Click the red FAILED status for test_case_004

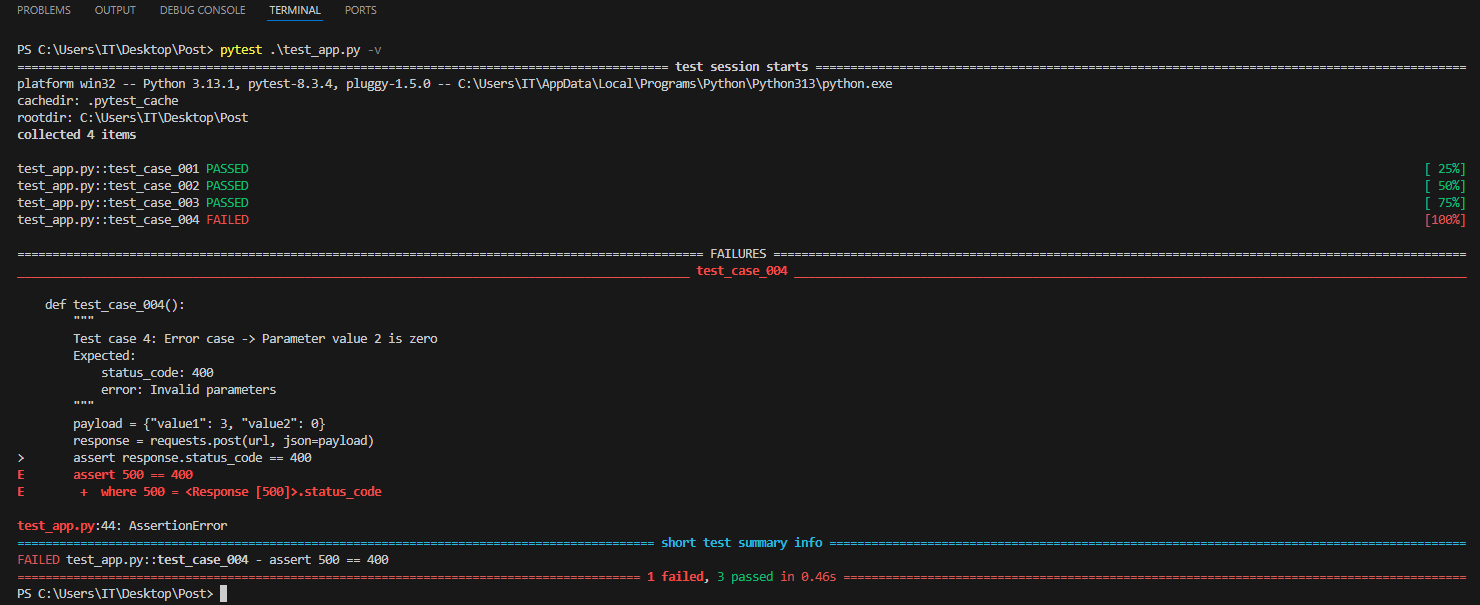(227, 219)
